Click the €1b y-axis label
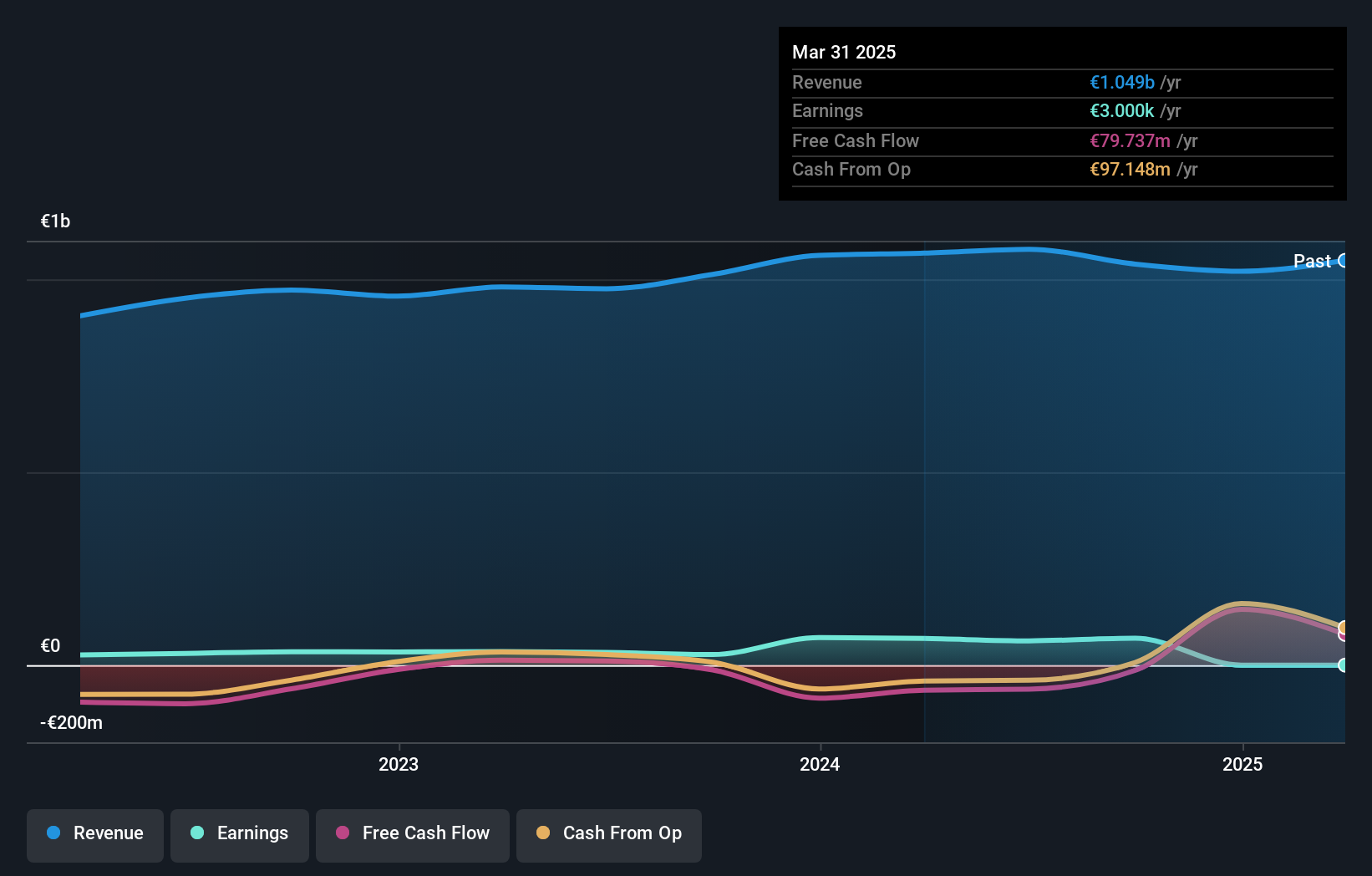 click(x=56, y=221)
